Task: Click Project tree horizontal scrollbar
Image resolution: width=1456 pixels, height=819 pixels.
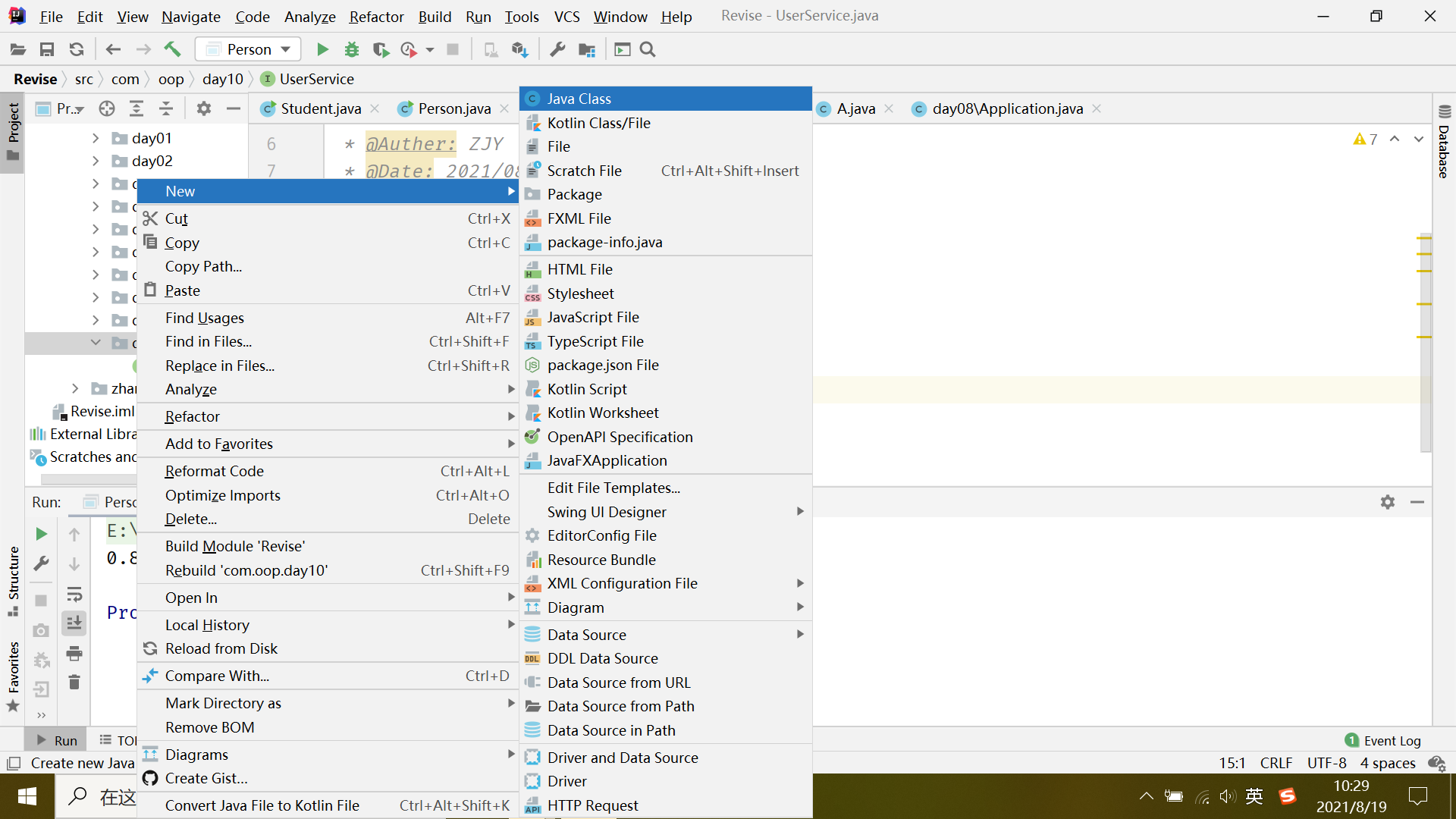Action: pyautogui.click(x=89, y=479)
